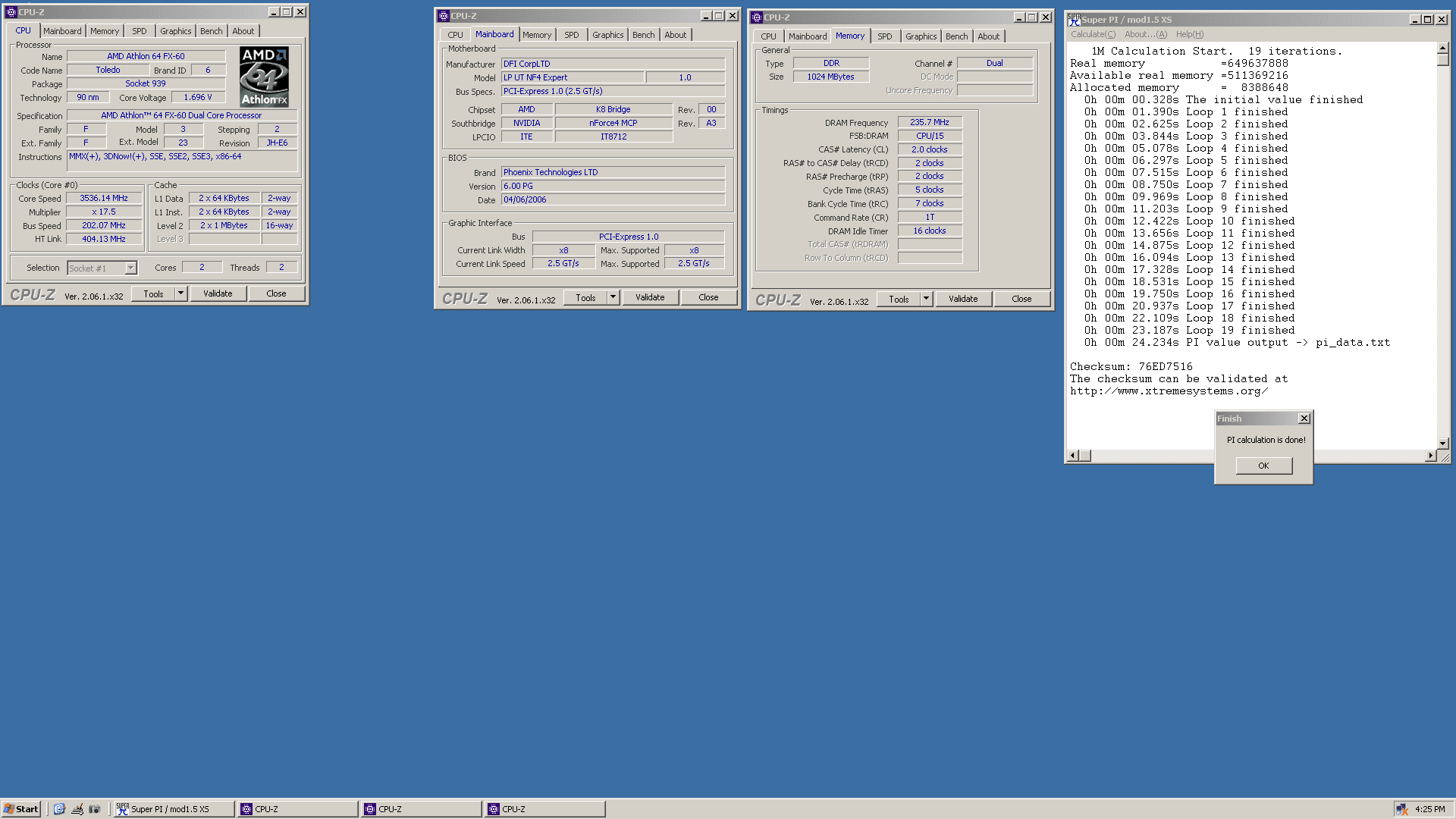1456x819 pixels.
Task: Open the Bench tab in the CPU window
Action: [x=212, y=31]
